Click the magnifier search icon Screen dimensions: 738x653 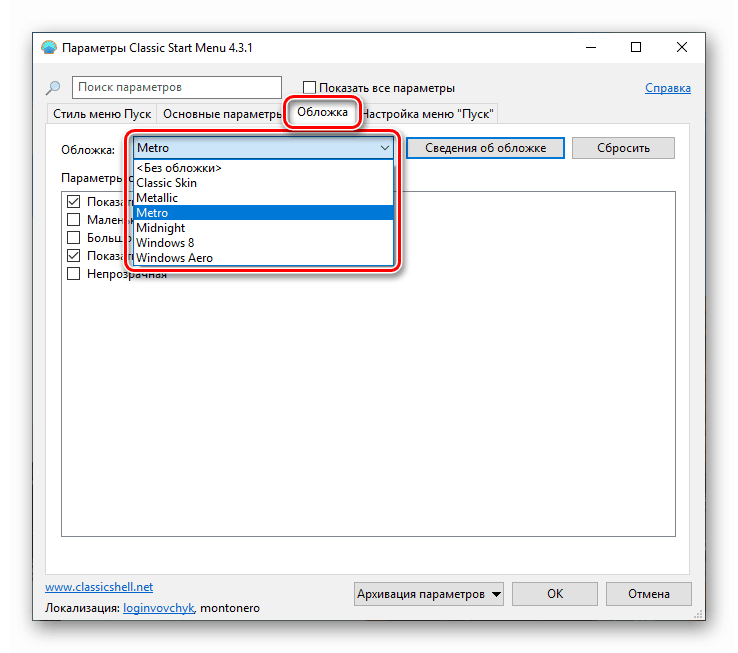(x=53, y=88)
